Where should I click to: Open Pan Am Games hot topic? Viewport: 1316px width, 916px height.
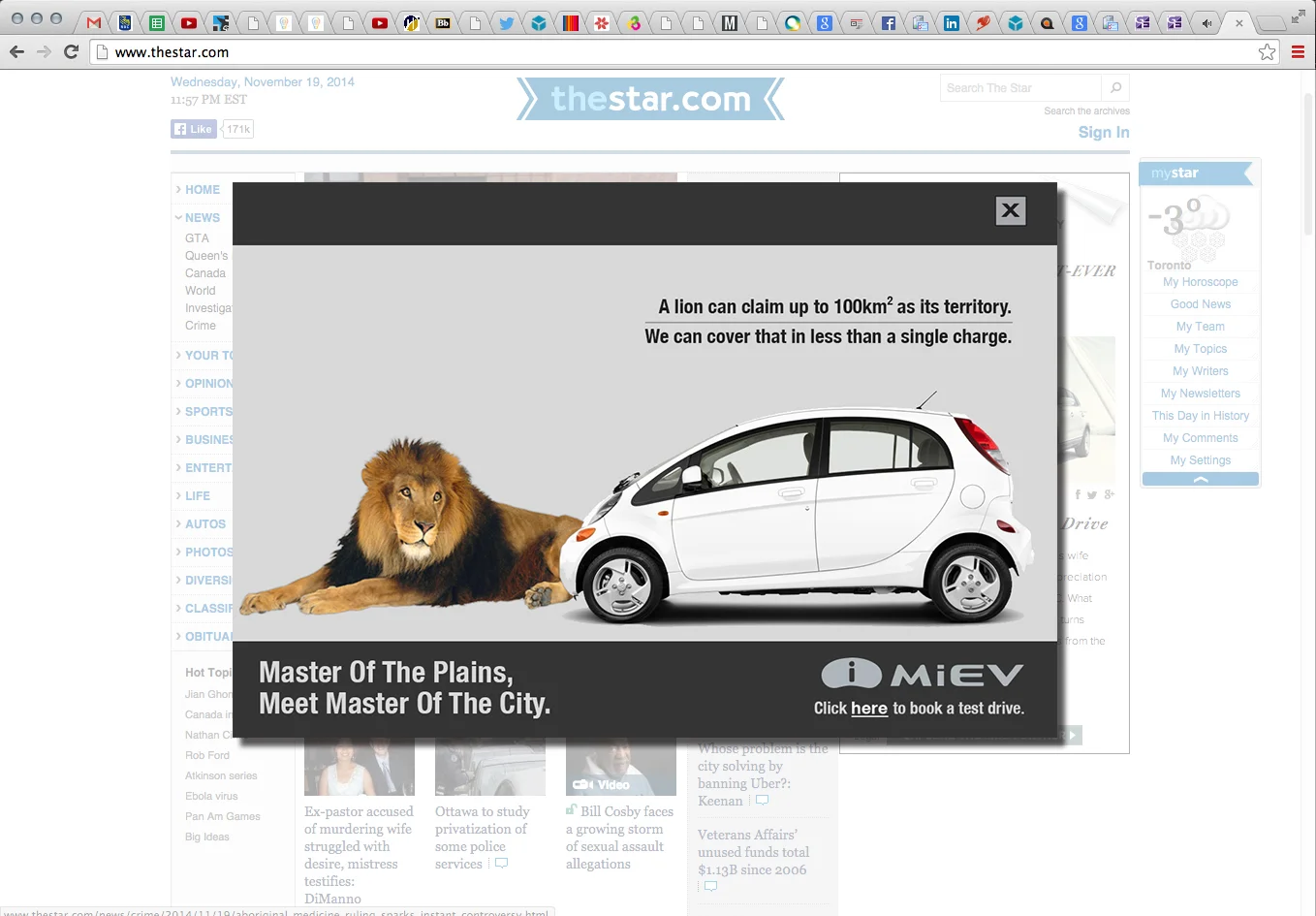[223, 817]
